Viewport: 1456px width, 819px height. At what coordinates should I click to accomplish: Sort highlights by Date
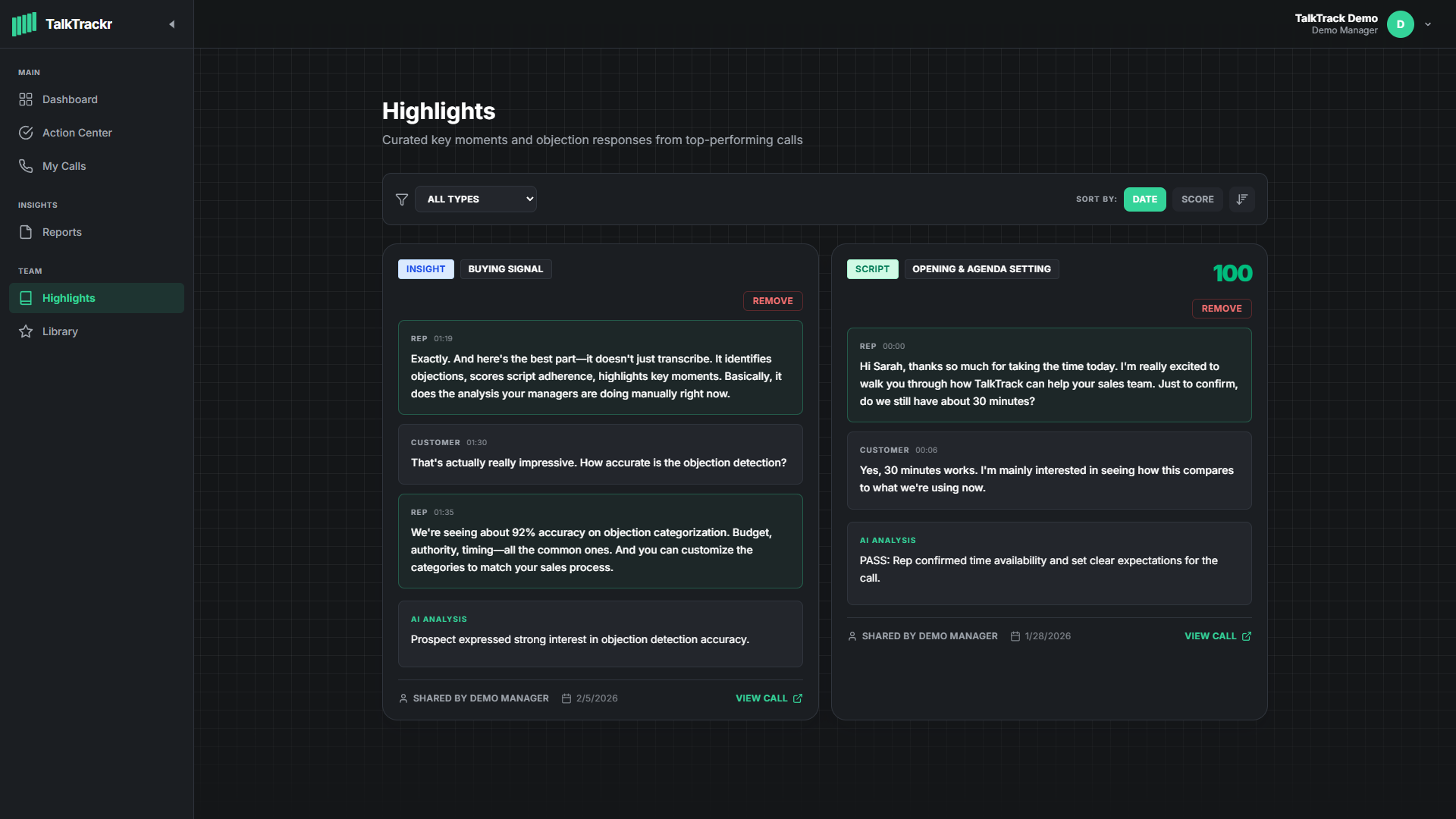click(x=1144, y=199)
